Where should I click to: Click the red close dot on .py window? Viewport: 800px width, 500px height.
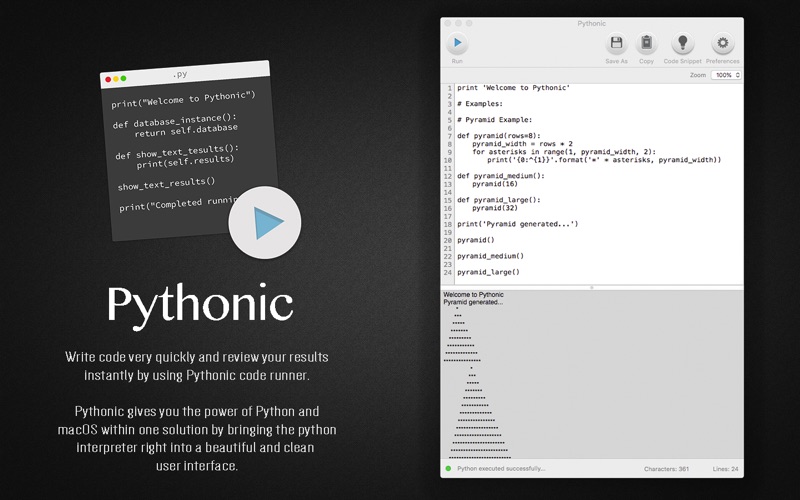point(108,79)
